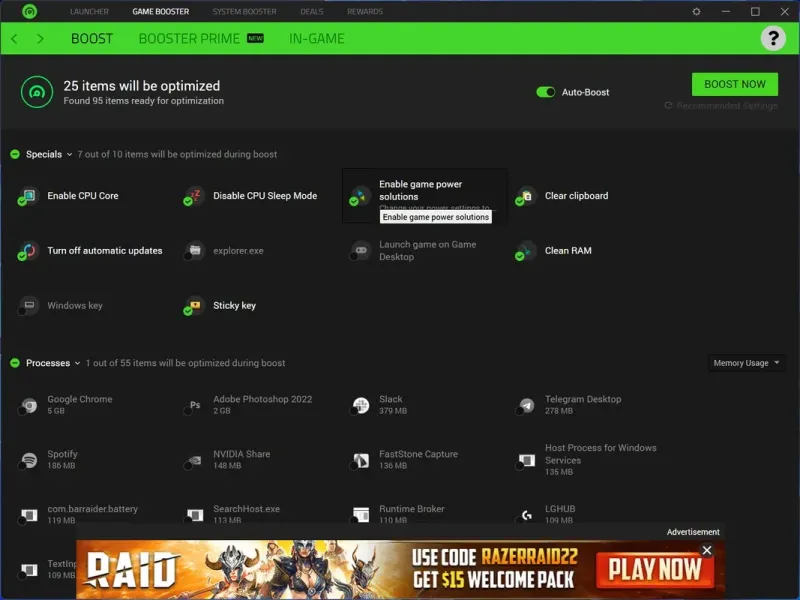800x600 pixels.
Task: Click the Sticky key icon
Action: coord(193,306)
